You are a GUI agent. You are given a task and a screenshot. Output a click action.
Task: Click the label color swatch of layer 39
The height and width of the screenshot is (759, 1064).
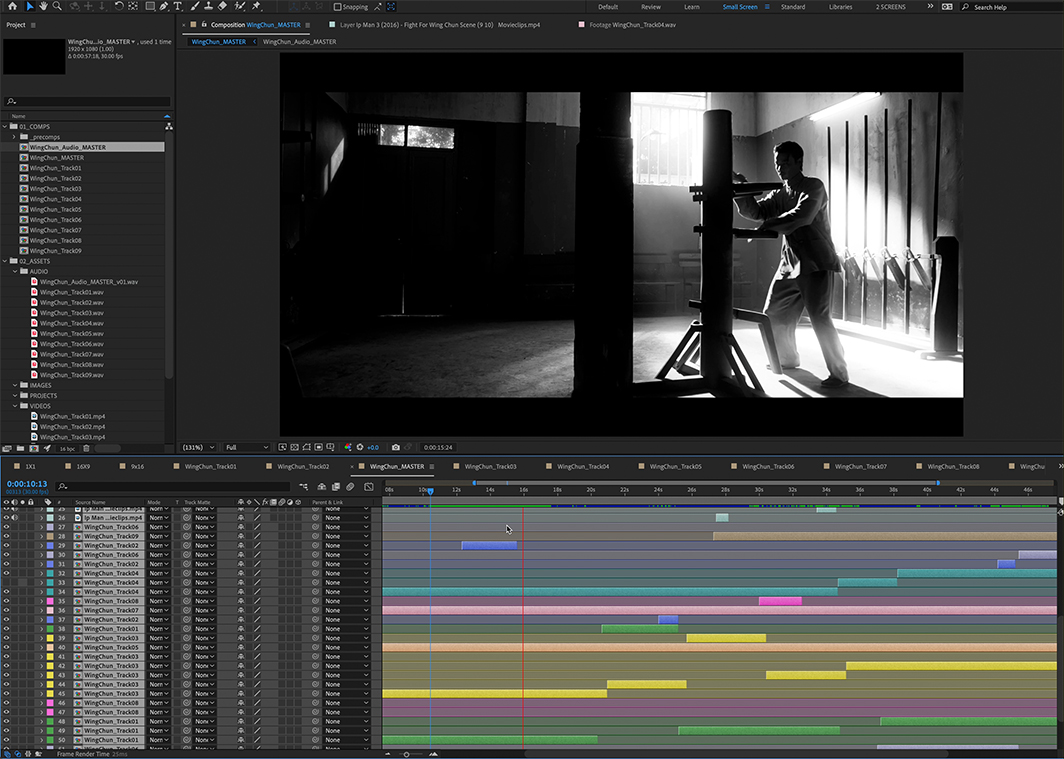[50, 638]
